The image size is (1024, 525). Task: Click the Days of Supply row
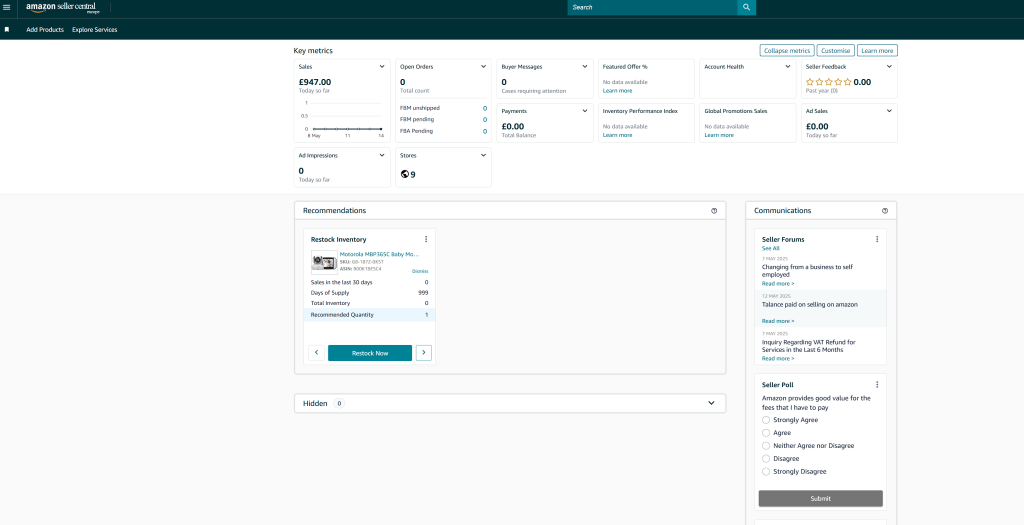coord(370,293)
